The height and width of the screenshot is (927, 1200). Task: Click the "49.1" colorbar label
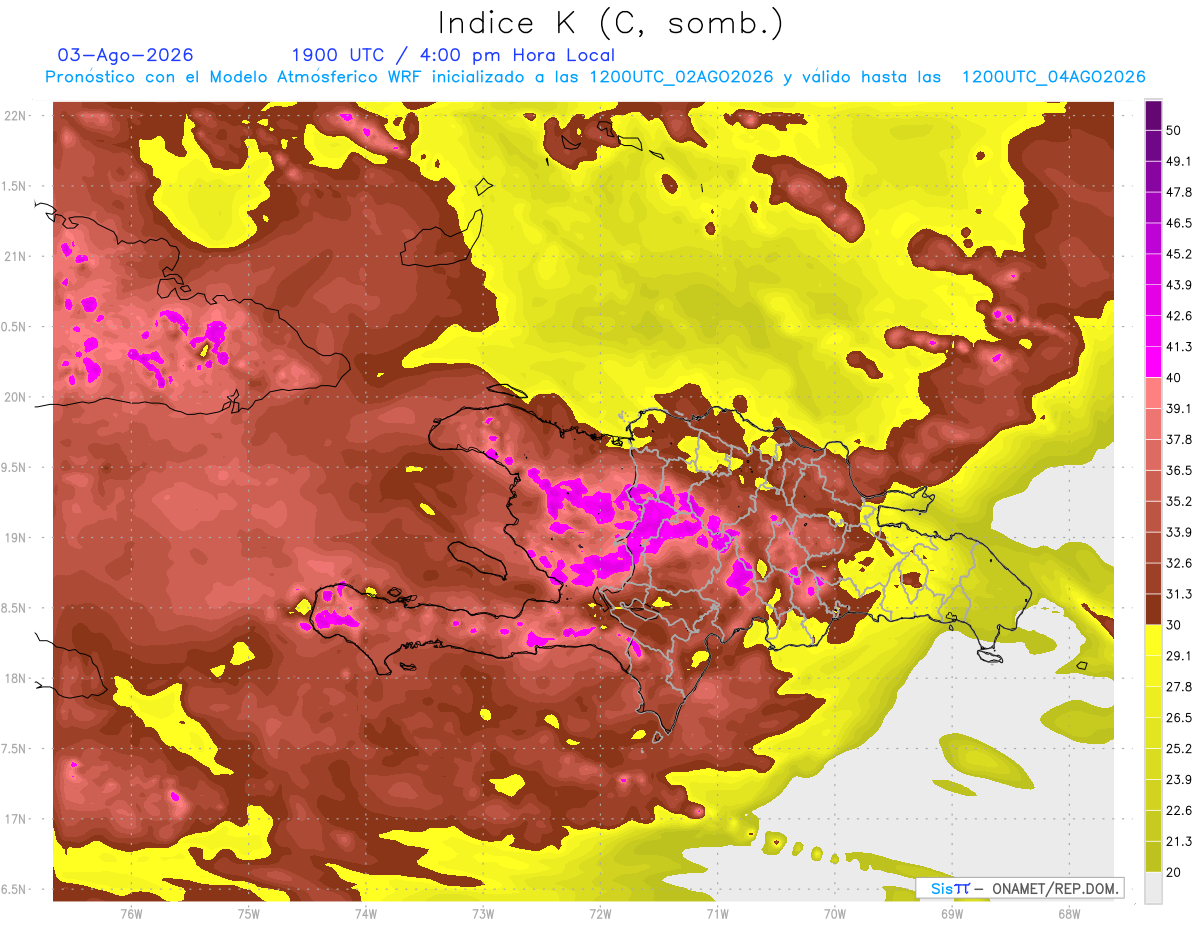(x=1179, y=161)
